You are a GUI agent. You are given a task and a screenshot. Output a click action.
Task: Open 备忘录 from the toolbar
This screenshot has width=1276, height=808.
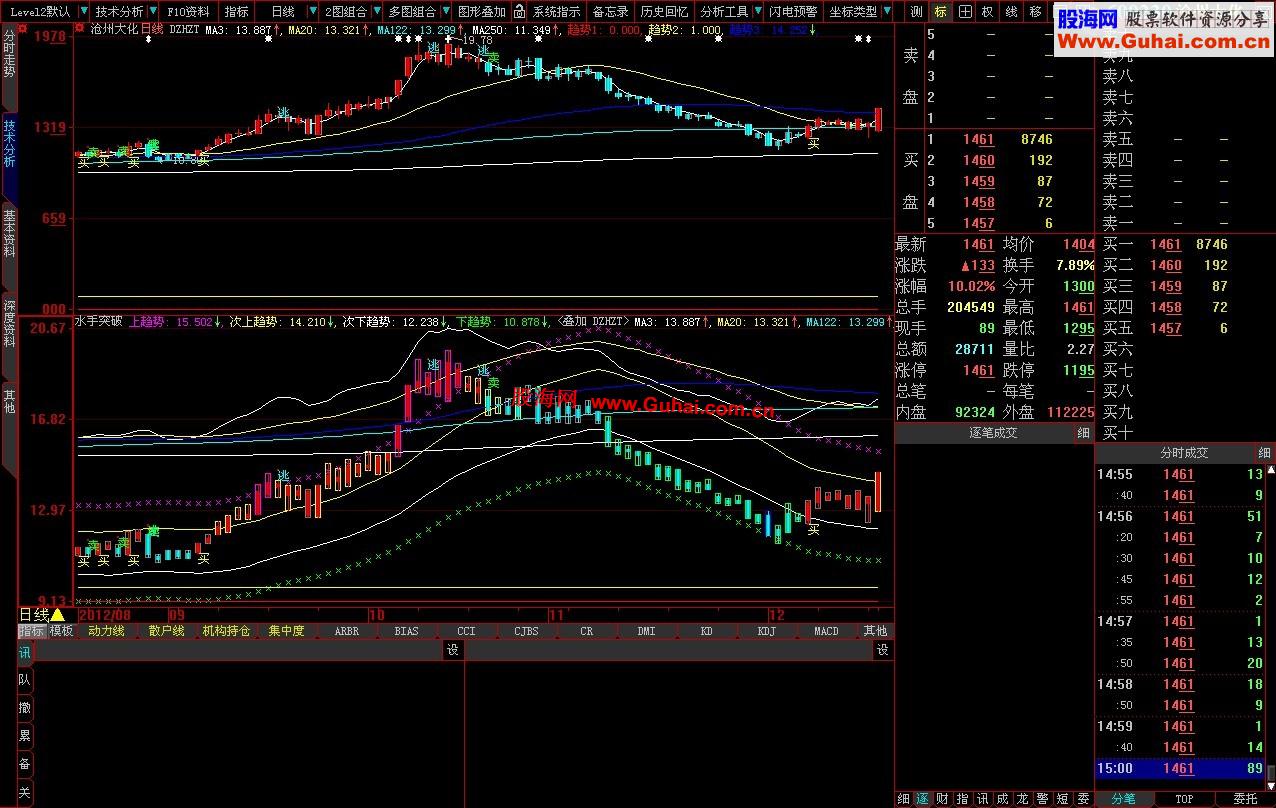(x=610, y=12)
